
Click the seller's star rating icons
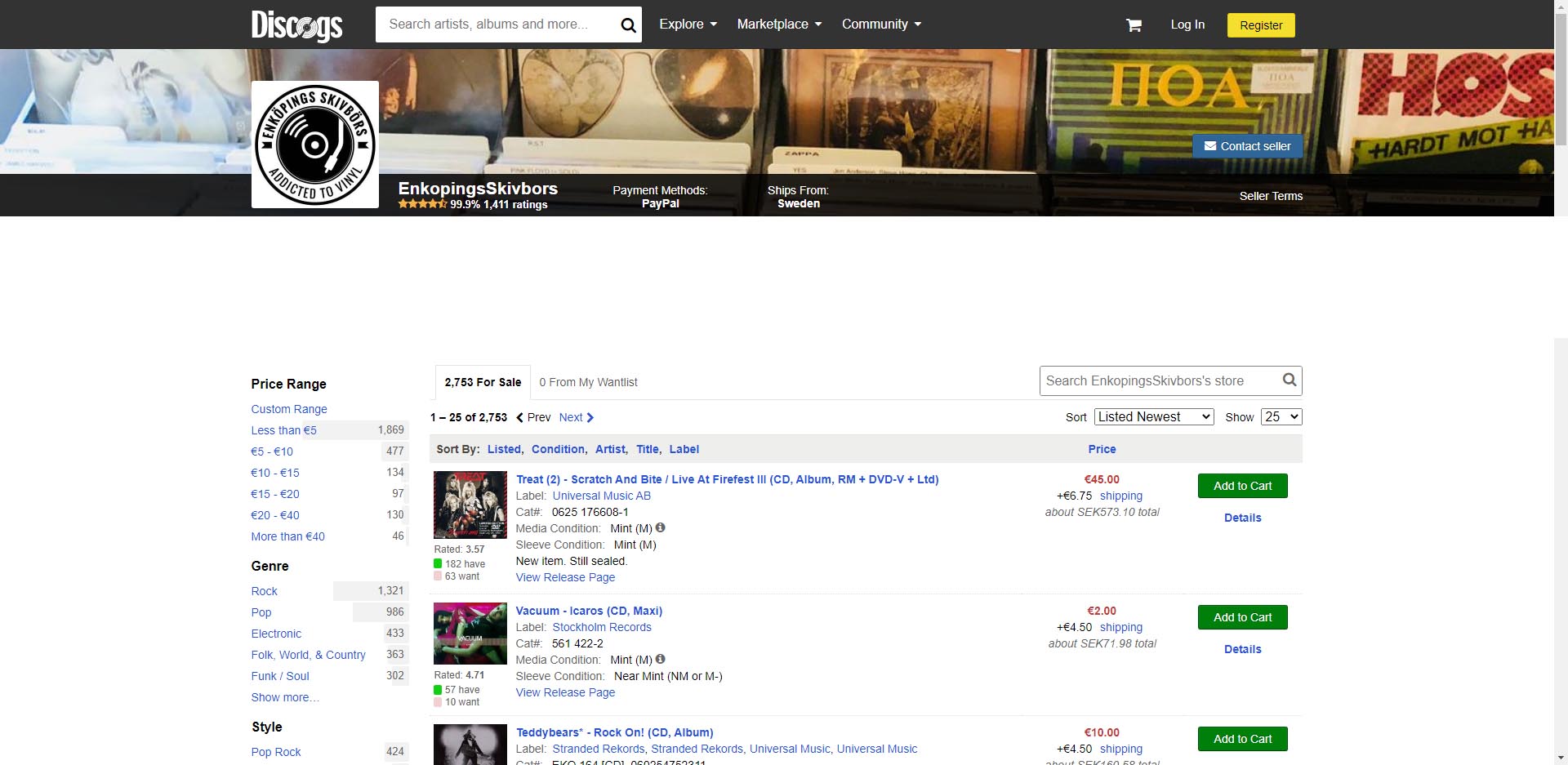click(422, 204)
